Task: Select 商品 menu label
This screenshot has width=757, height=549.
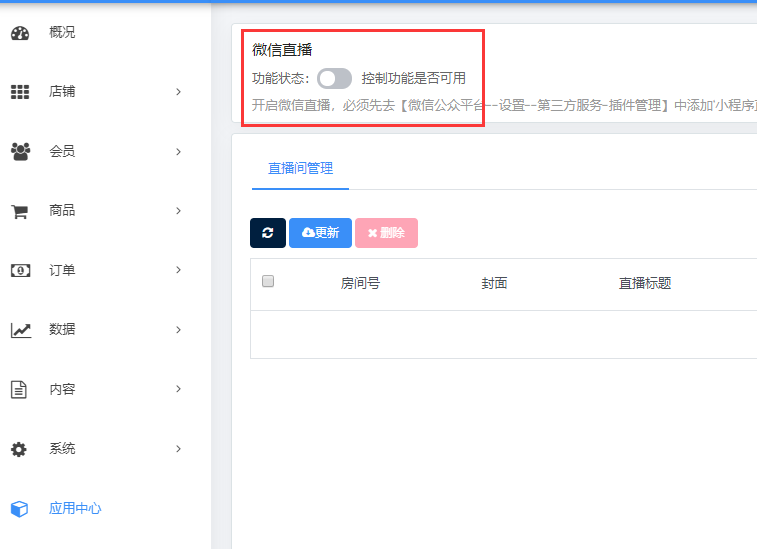Action: click(62, 210)
